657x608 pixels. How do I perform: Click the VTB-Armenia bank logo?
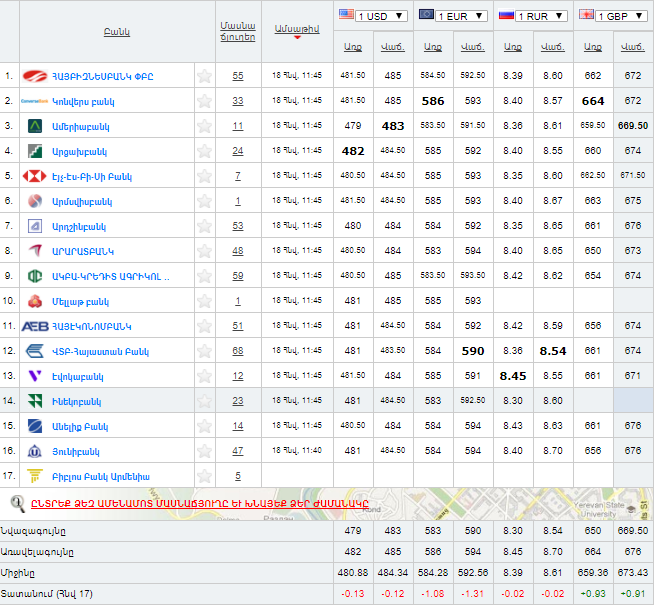coord(35,351)
